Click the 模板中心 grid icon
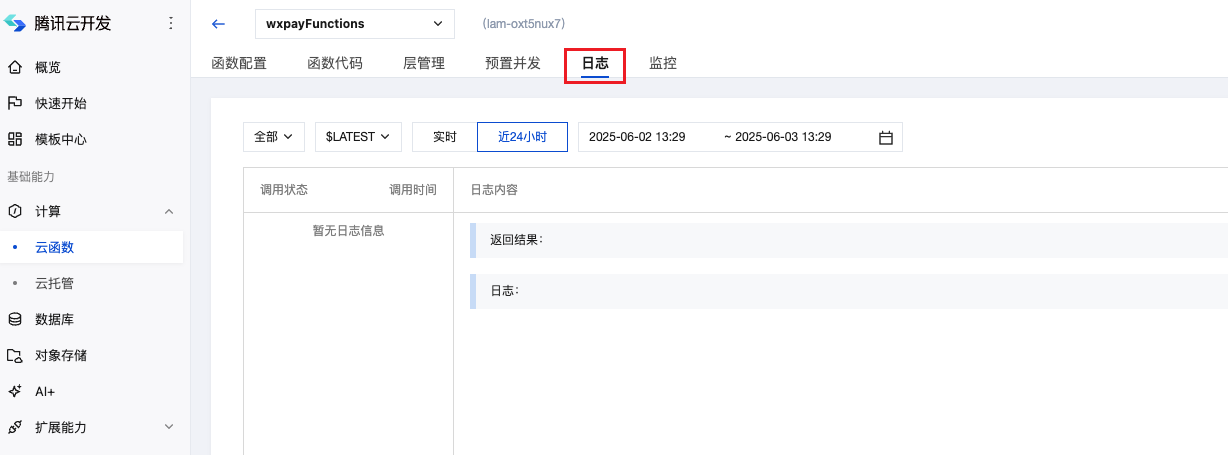 (x=15, y=139)
